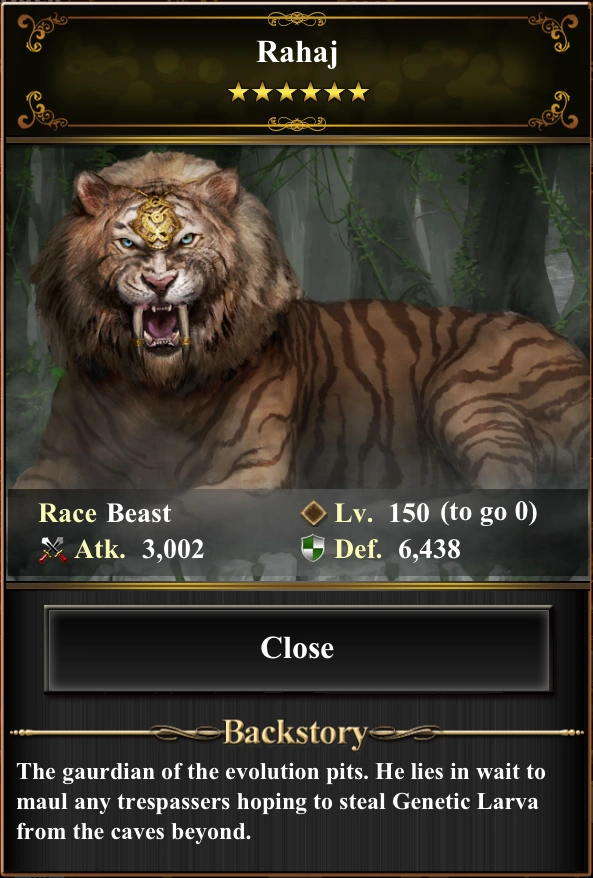Tap the crossed swords attack icon
The width and height of the screenshot is (593, 878).
point(53,549)
